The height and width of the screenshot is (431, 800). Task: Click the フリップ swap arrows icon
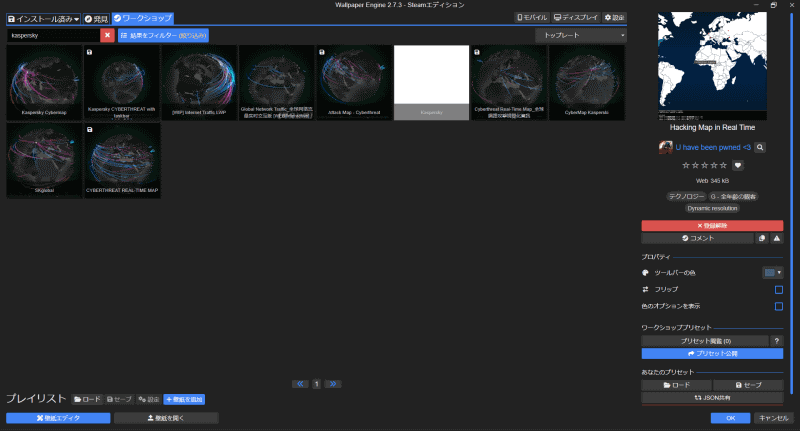point(645,289)
